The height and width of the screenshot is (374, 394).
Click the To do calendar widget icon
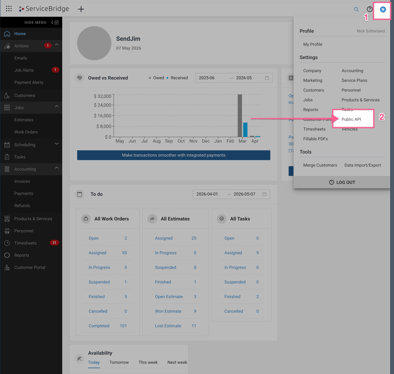pyautogui.click(x=79, y=194)
